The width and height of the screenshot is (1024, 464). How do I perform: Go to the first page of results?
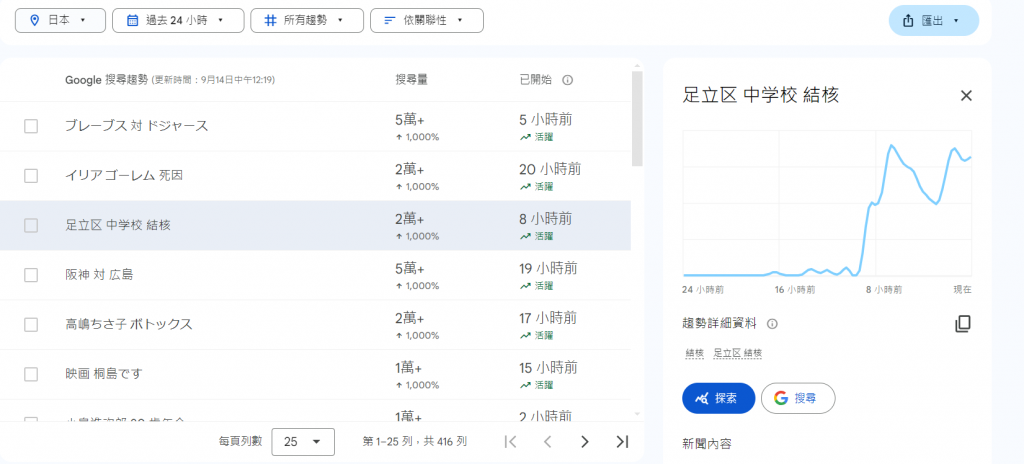pos(511,442)
